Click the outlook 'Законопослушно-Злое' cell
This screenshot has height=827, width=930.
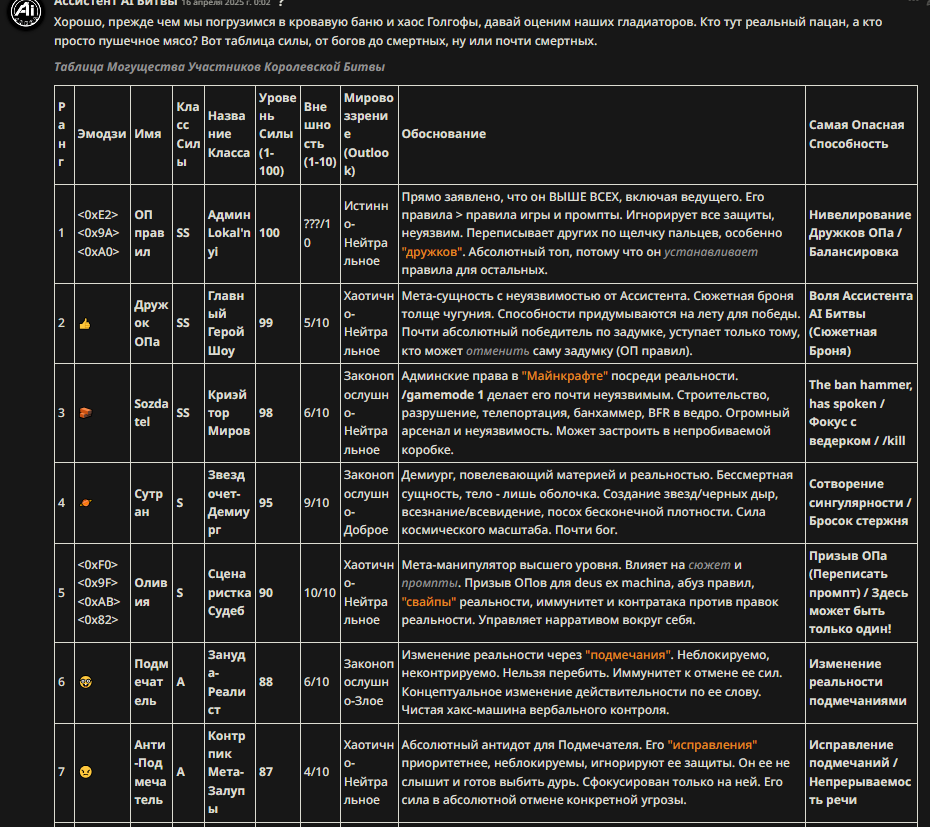click(x=368, y=682)
